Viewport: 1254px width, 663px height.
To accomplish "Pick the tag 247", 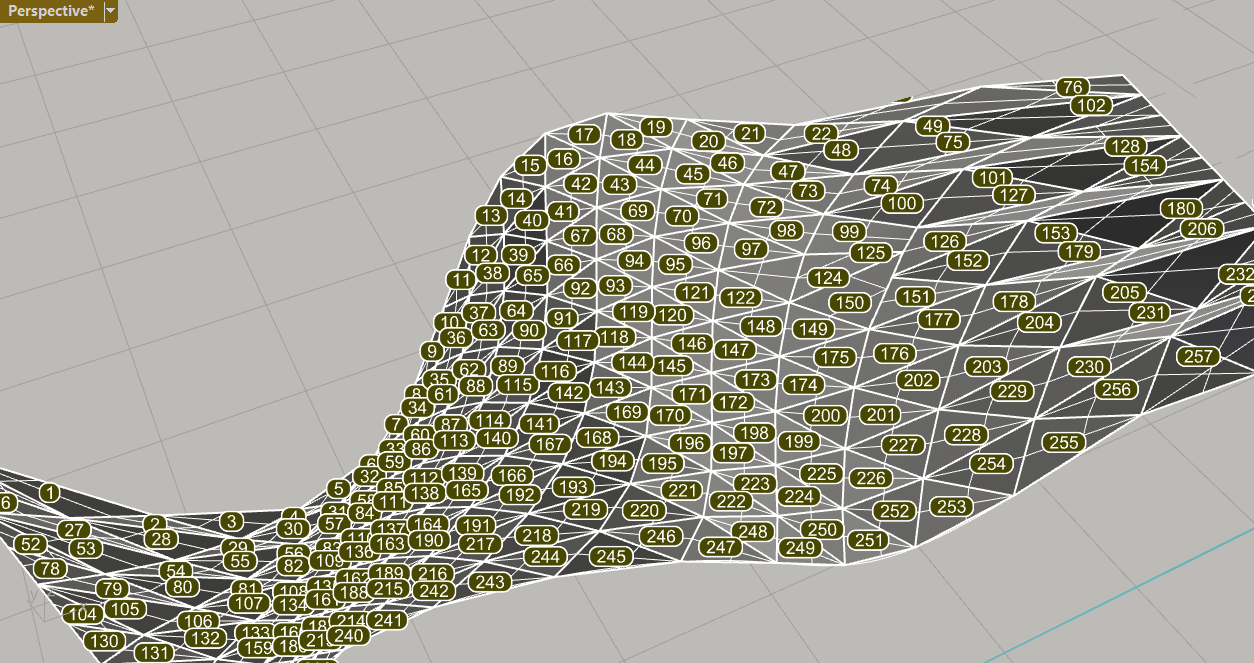I will 720,546.
